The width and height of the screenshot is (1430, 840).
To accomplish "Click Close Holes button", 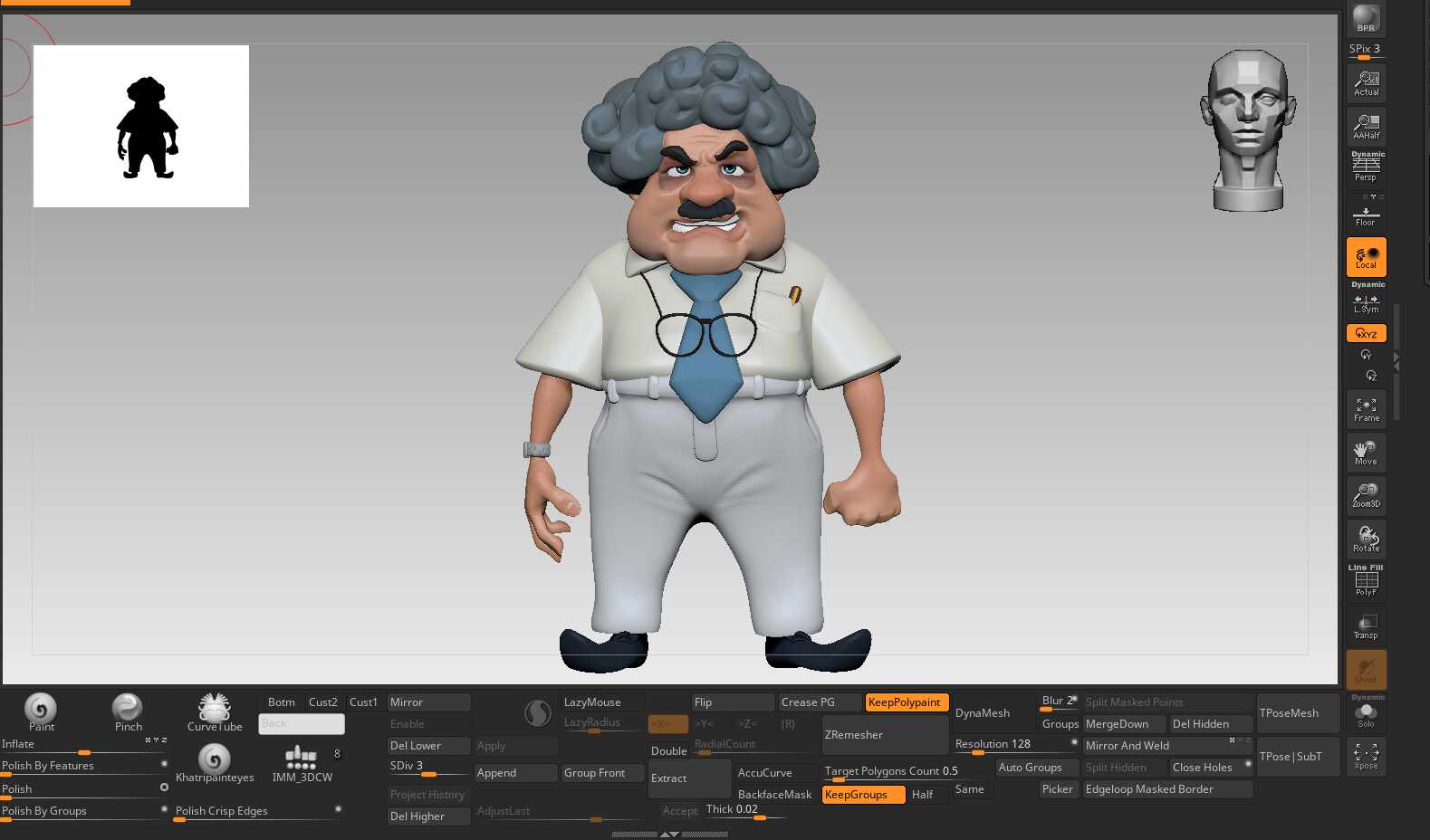I will pos(1211,768).
